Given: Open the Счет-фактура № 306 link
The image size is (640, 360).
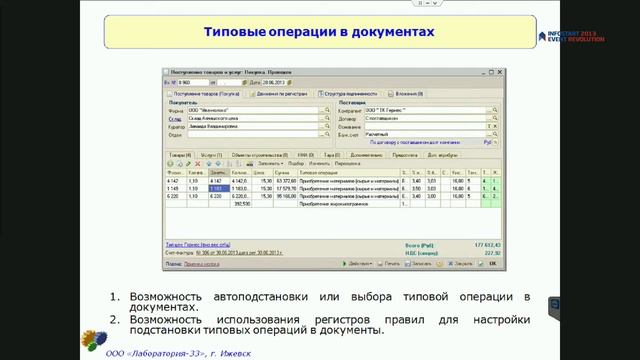Looking at the screenshot, I should click(239, 253).
